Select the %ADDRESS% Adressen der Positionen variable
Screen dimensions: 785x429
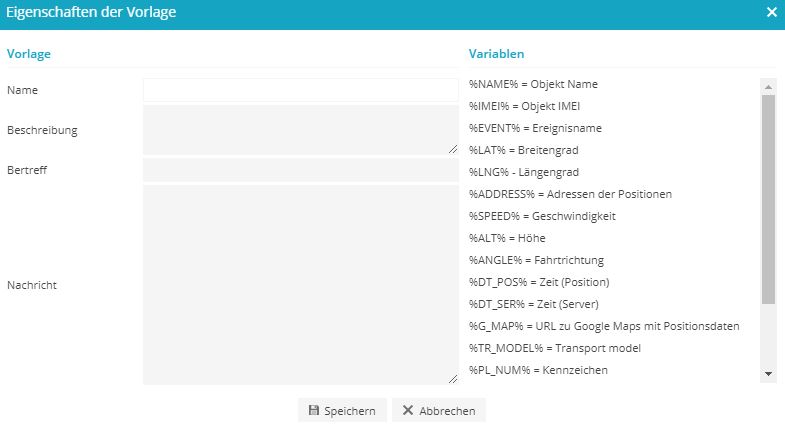click(x=570, y=194)
